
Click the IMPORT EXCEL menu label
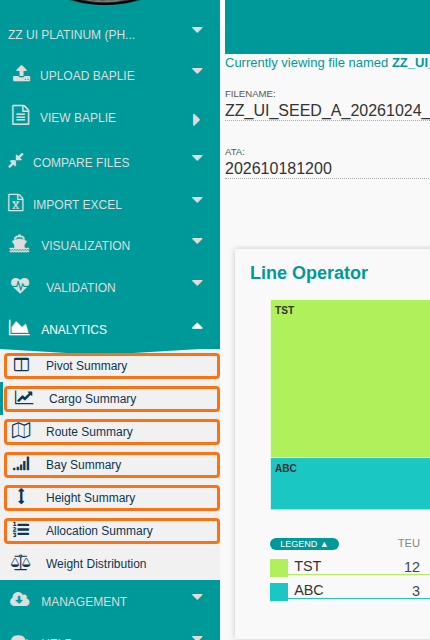[x=78, y=205]
